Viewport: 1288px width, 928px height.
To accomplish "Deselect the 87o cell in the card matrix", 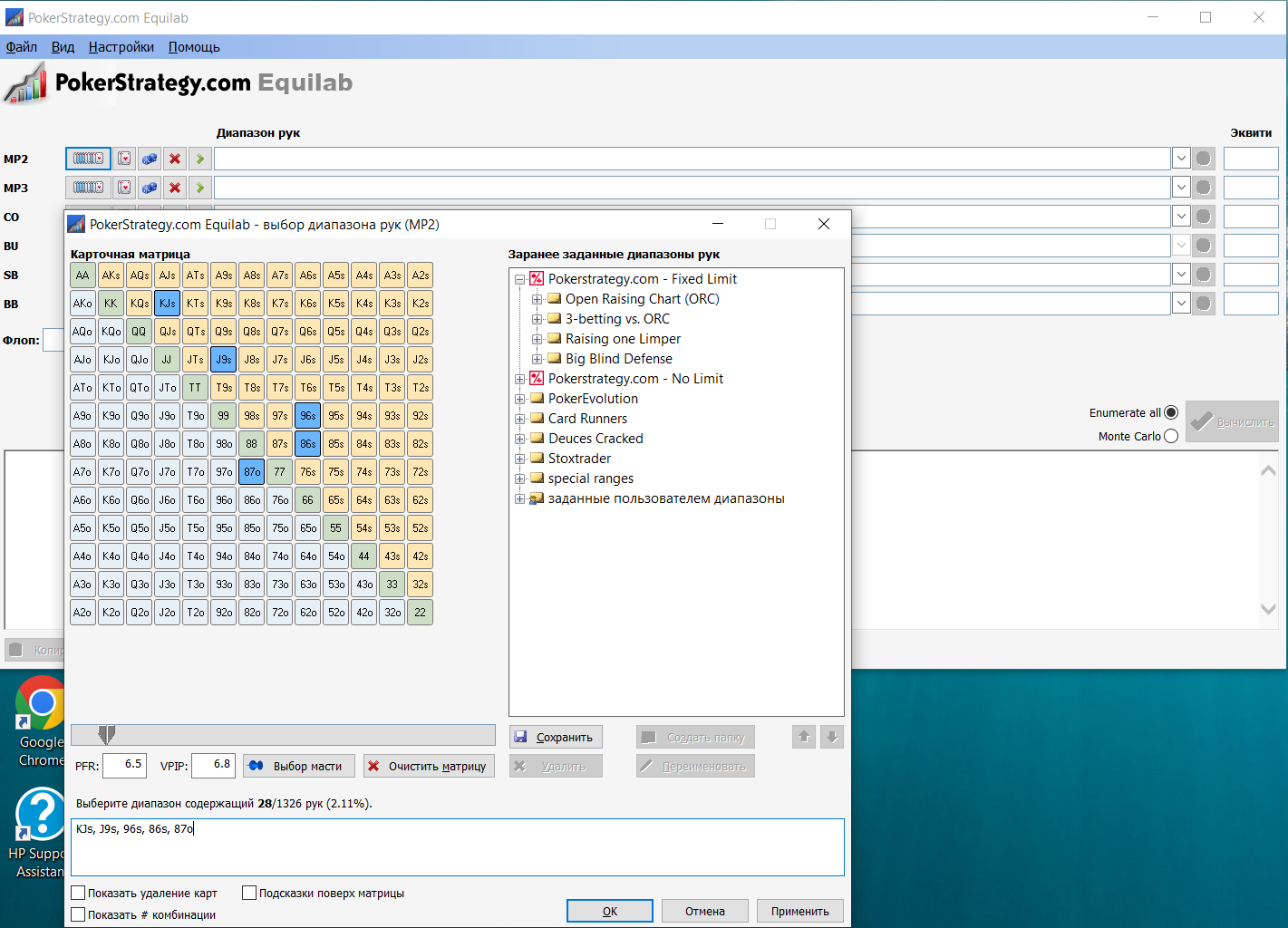I will [251, 472].
